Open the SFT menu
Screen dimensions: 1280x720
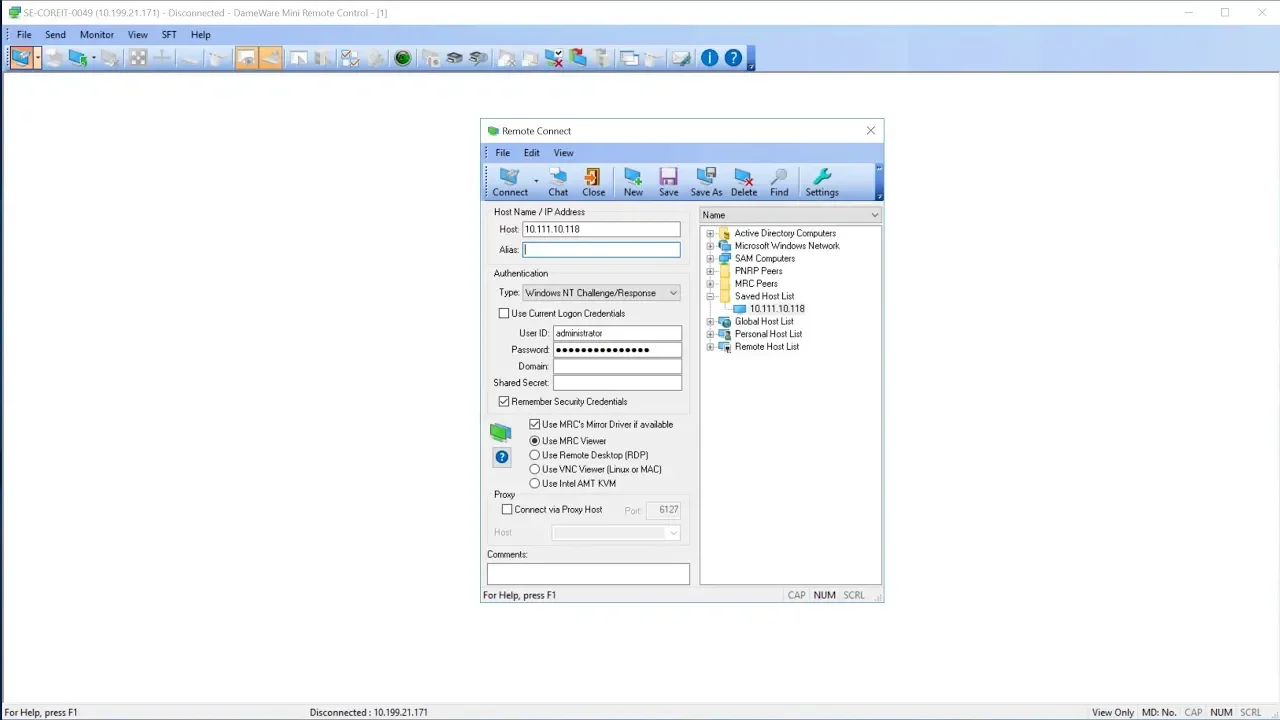click(x=169, y=34)
